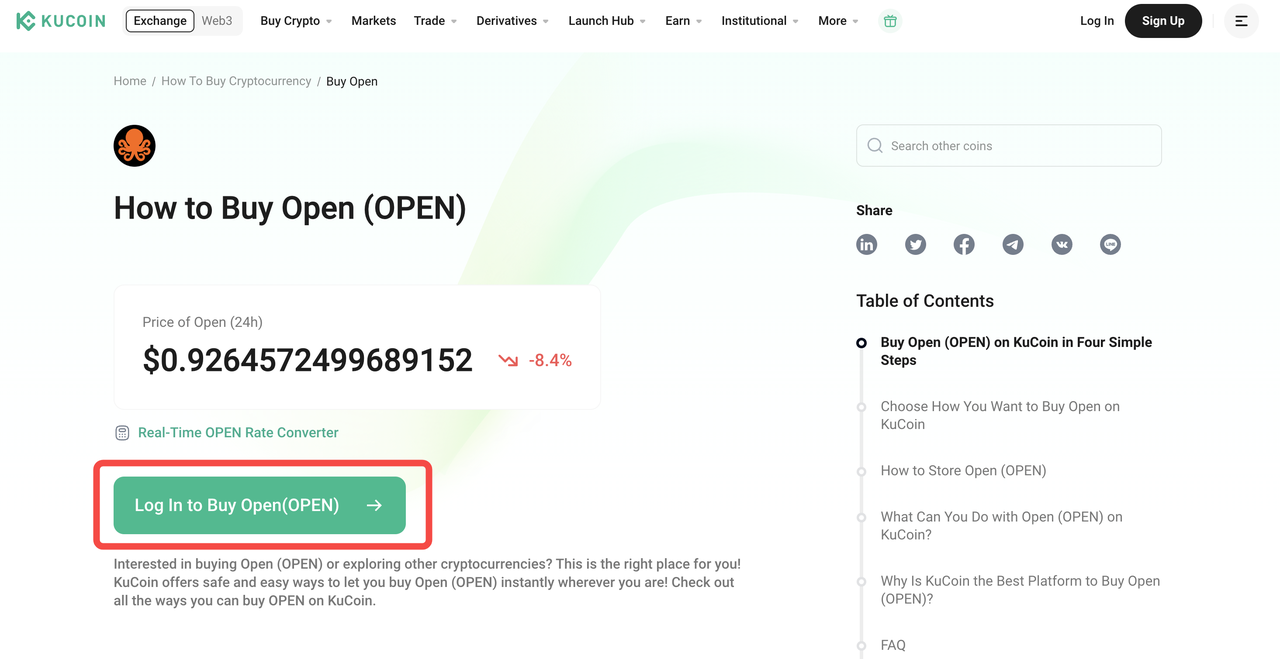Open the Earn dropdown menu
The height and width of the screenshot is (659, 1280).
pyautogui.click(x=684, y=21)
